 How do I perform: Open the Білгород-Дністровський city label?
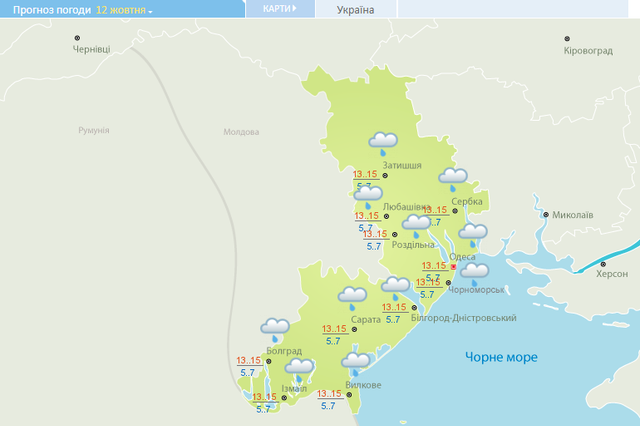463,318
